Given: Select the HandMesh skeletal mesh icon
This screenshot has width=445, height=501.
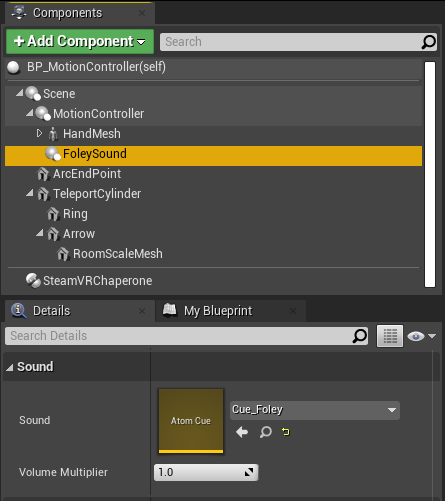Looking at the screenshot, I should pyautogui.click(x=53, y=134).
